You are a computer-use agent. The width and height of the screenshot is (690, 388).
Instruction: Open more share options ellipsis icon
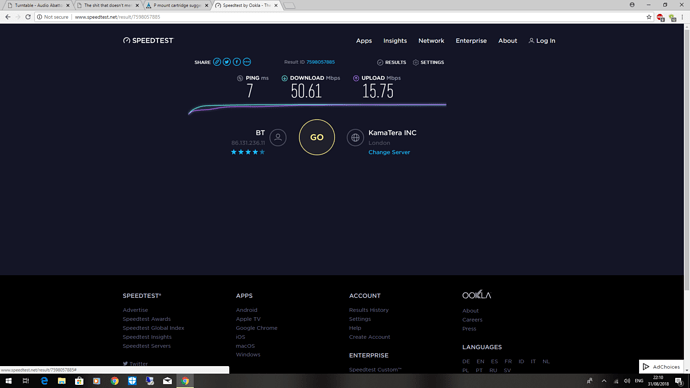247,62
